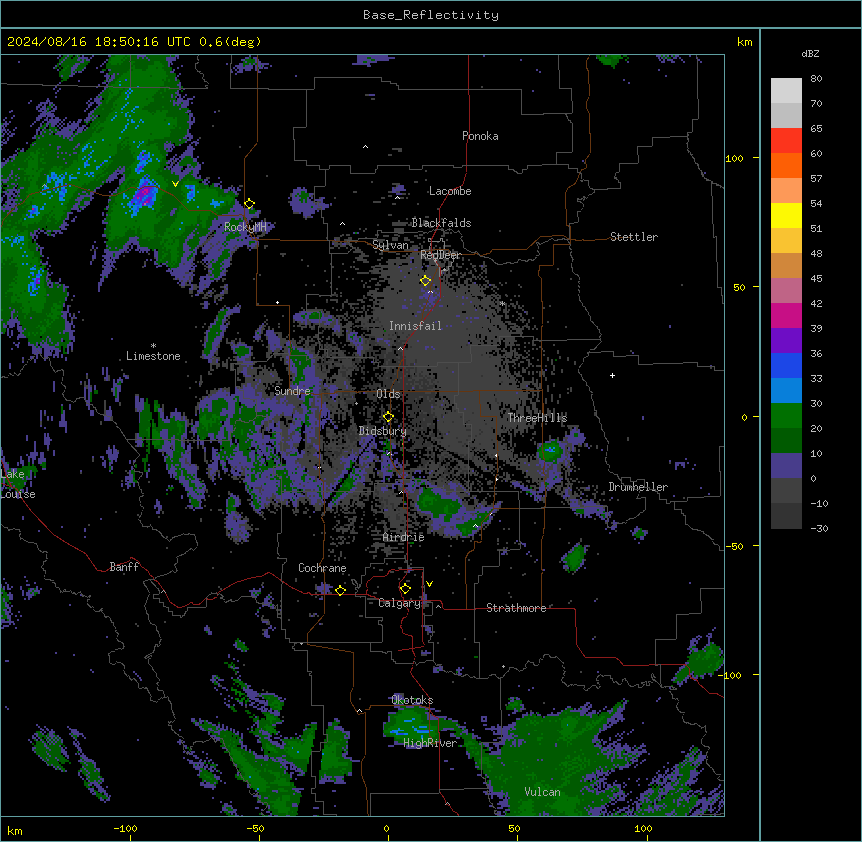Select the RockyMH label
This screenshot has height=842, width=862.
245,227
